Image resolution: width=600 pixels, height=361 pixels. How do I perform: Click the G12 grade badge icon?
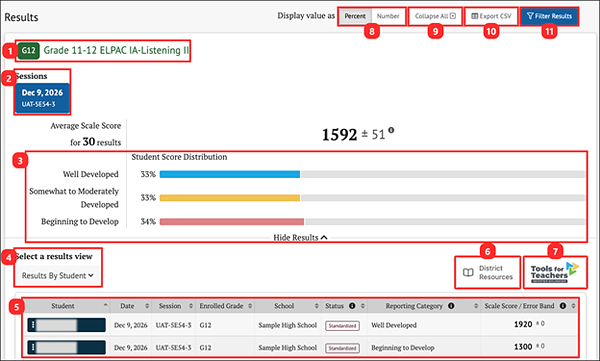click(29, 51)
